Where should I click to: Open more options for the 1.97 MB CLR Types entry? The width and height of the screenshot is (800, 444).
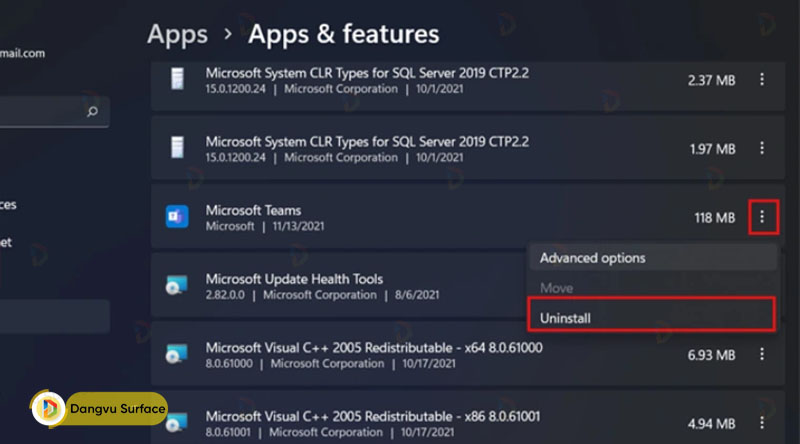tap(763, 148)
